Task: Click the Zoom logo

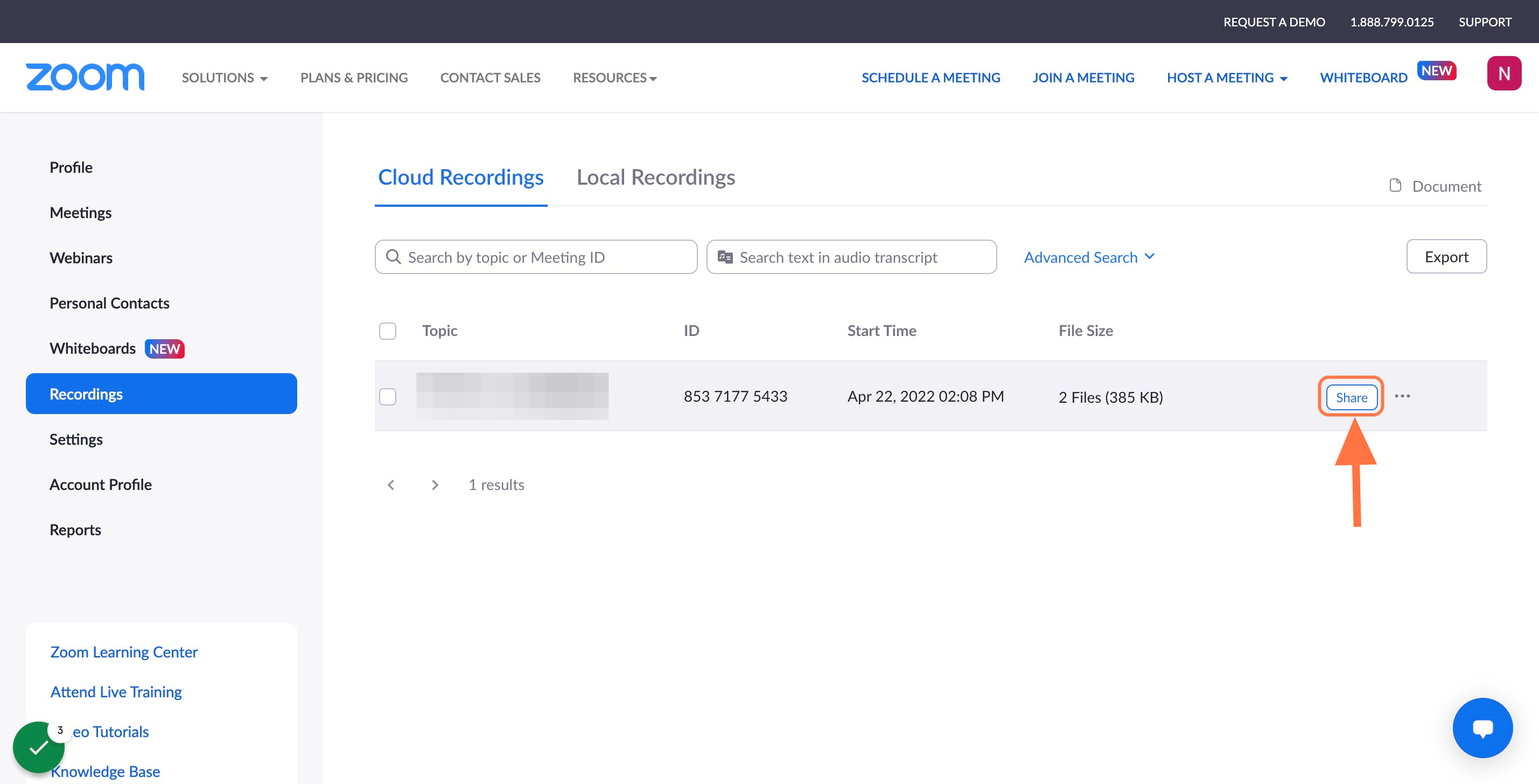Action: tap(85, 76)
